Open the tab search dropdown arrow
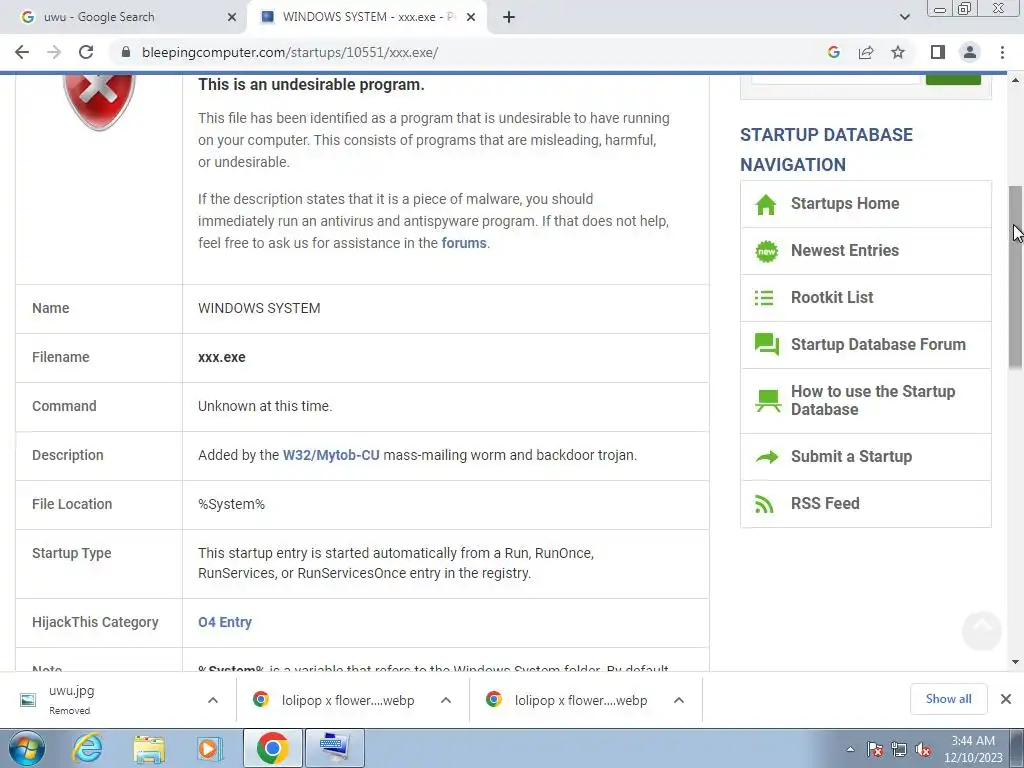1024x768 pixels. pos(904,17)
